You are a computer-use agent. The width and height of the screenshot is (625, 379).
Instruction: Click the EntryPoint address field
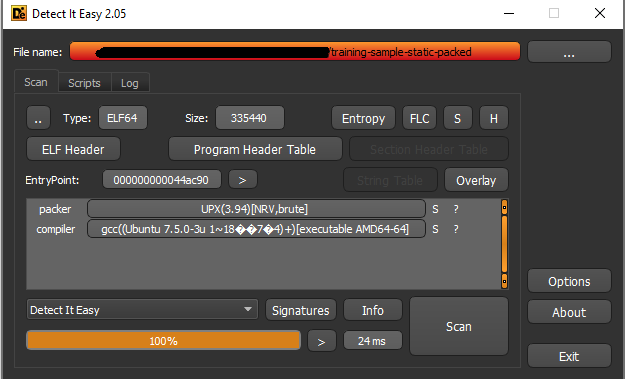coord(161,180)
